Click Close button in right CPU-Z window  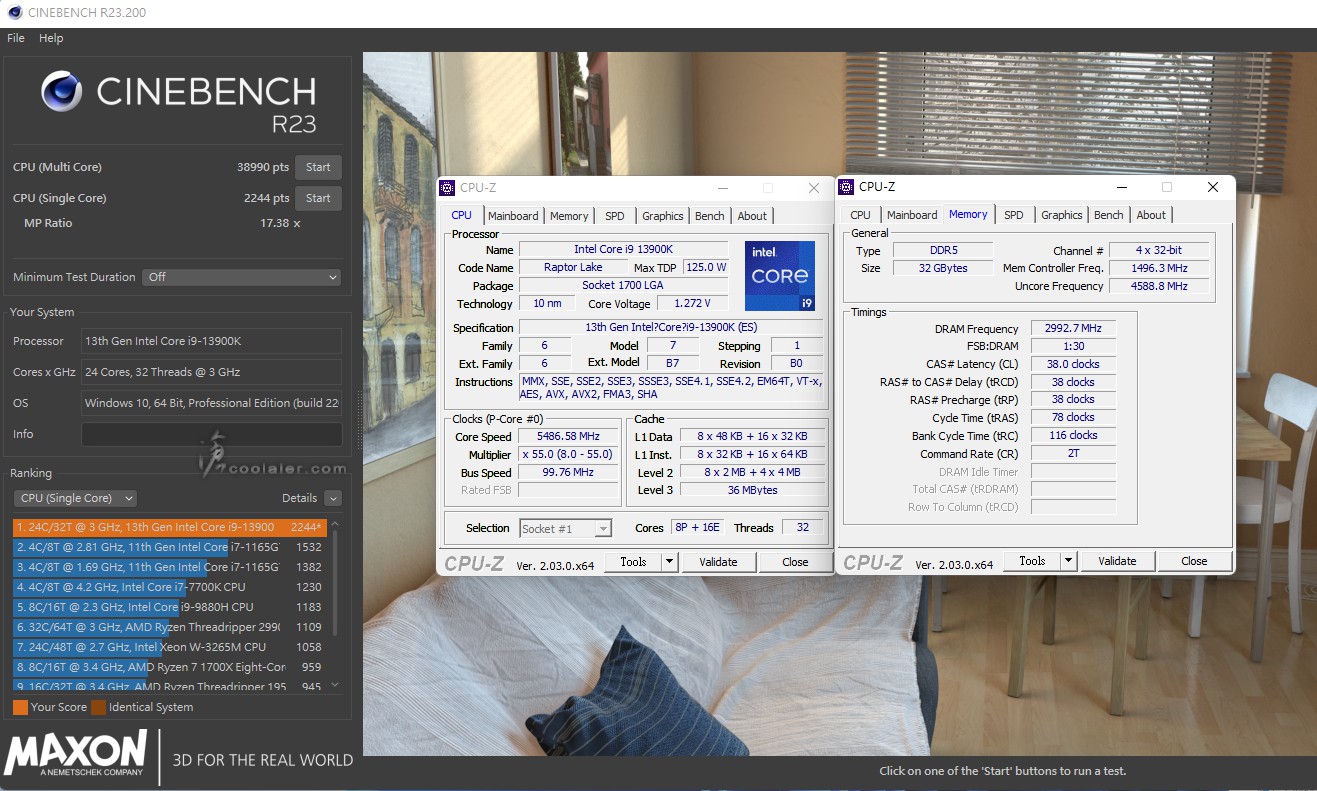tap(1194, 561)
